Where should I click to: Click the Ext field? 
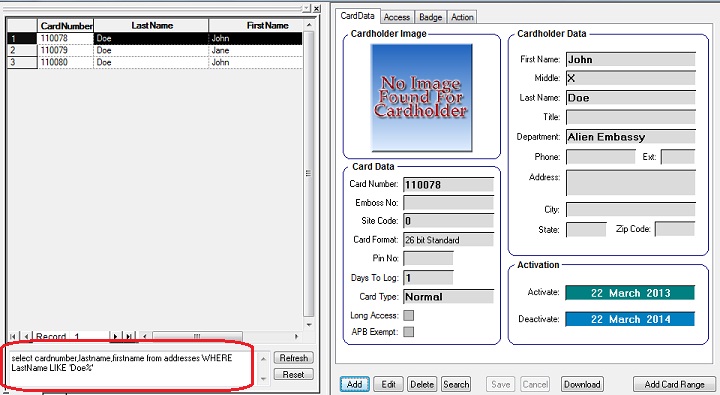click(x=678, y=157)
